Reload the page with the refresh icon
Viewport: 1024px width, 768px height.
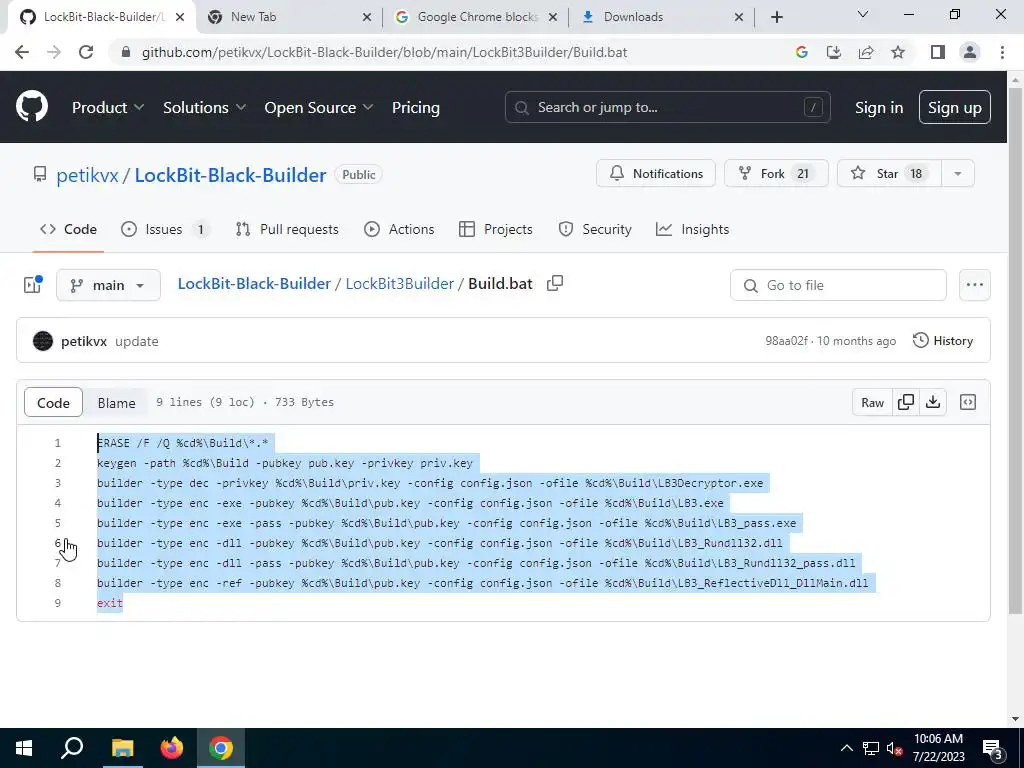86,52
